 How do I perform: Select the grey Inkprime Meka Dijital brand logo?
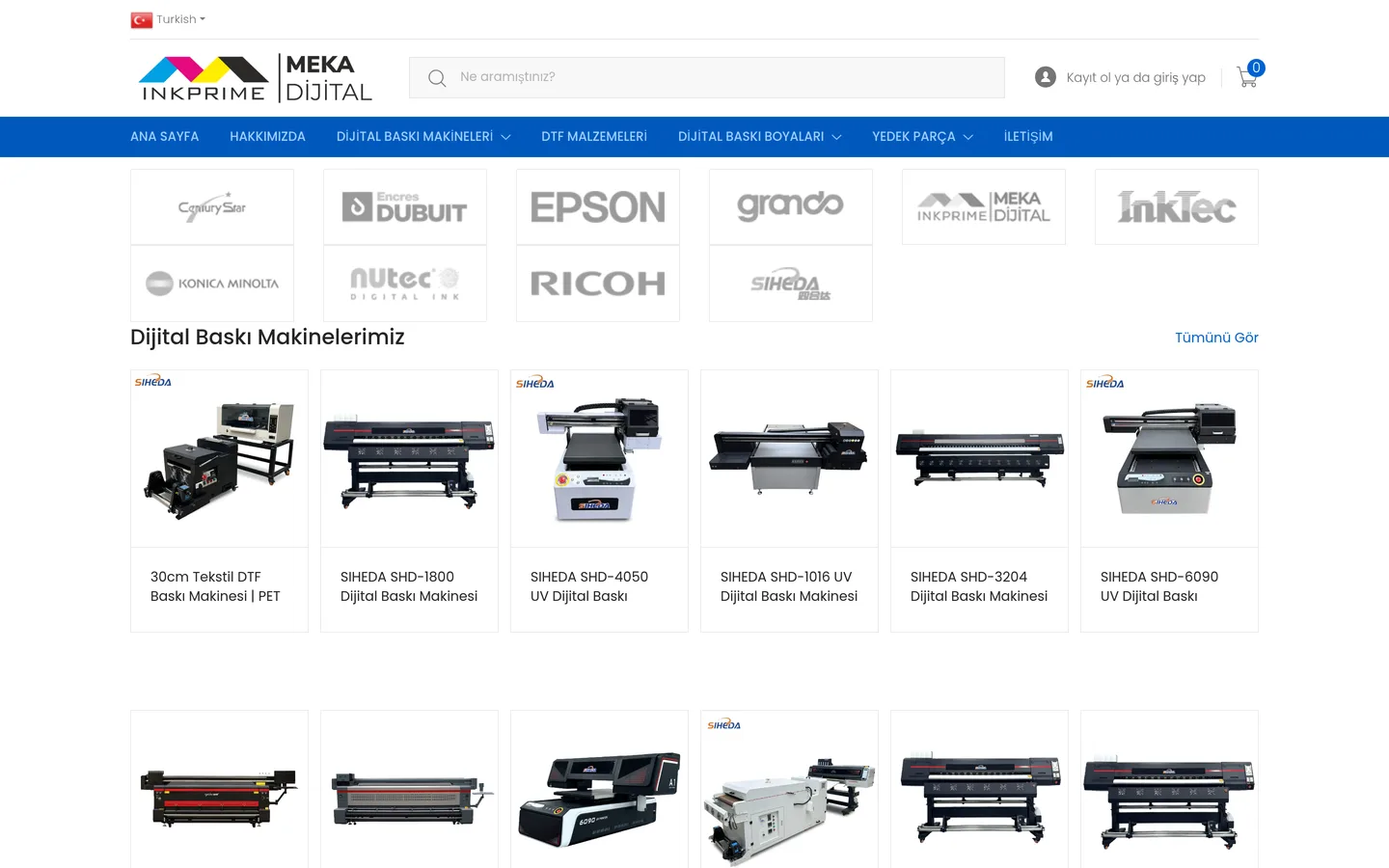(984, 207)
